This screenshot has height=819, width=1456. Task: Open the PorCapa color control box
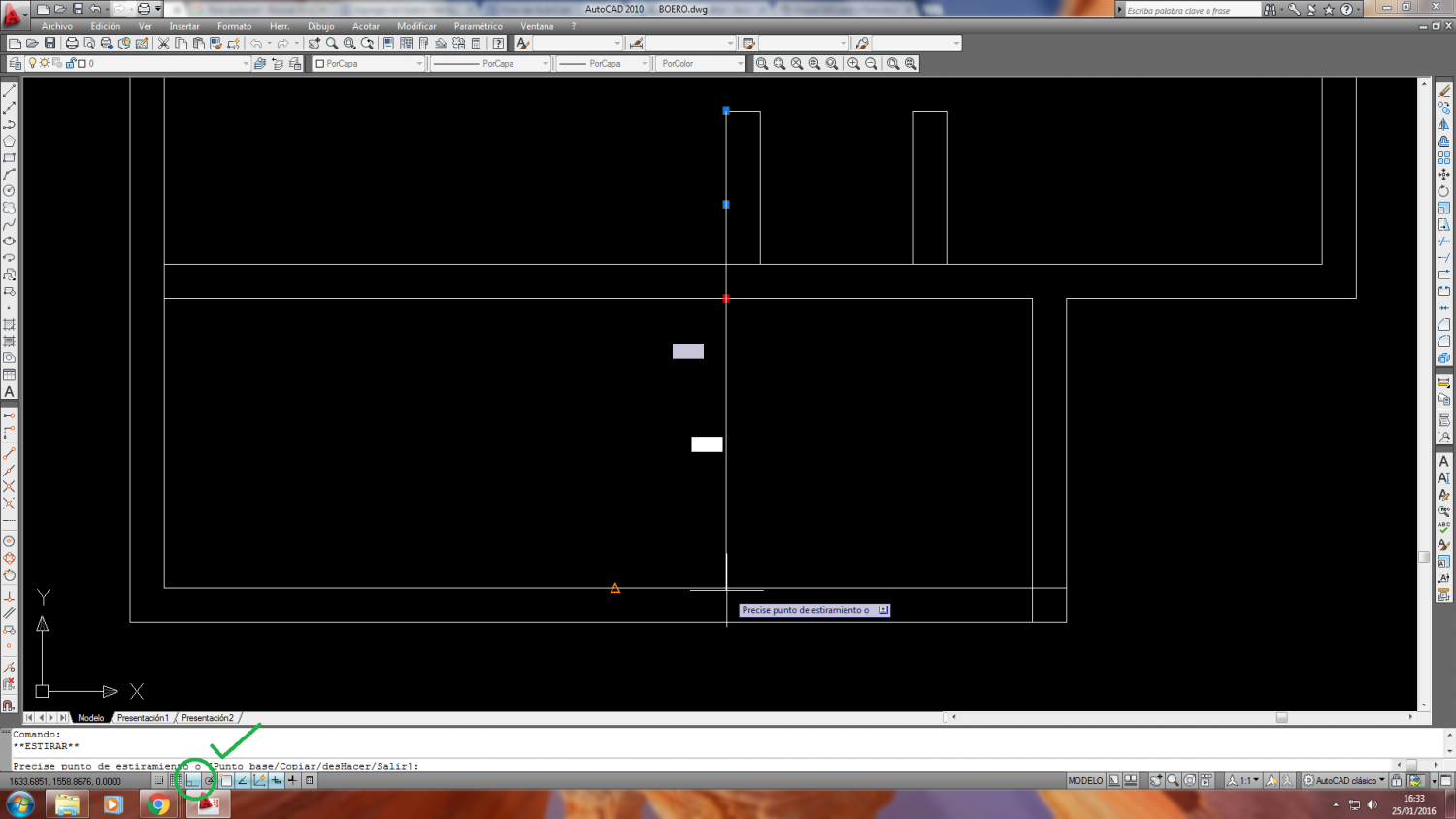369,63
